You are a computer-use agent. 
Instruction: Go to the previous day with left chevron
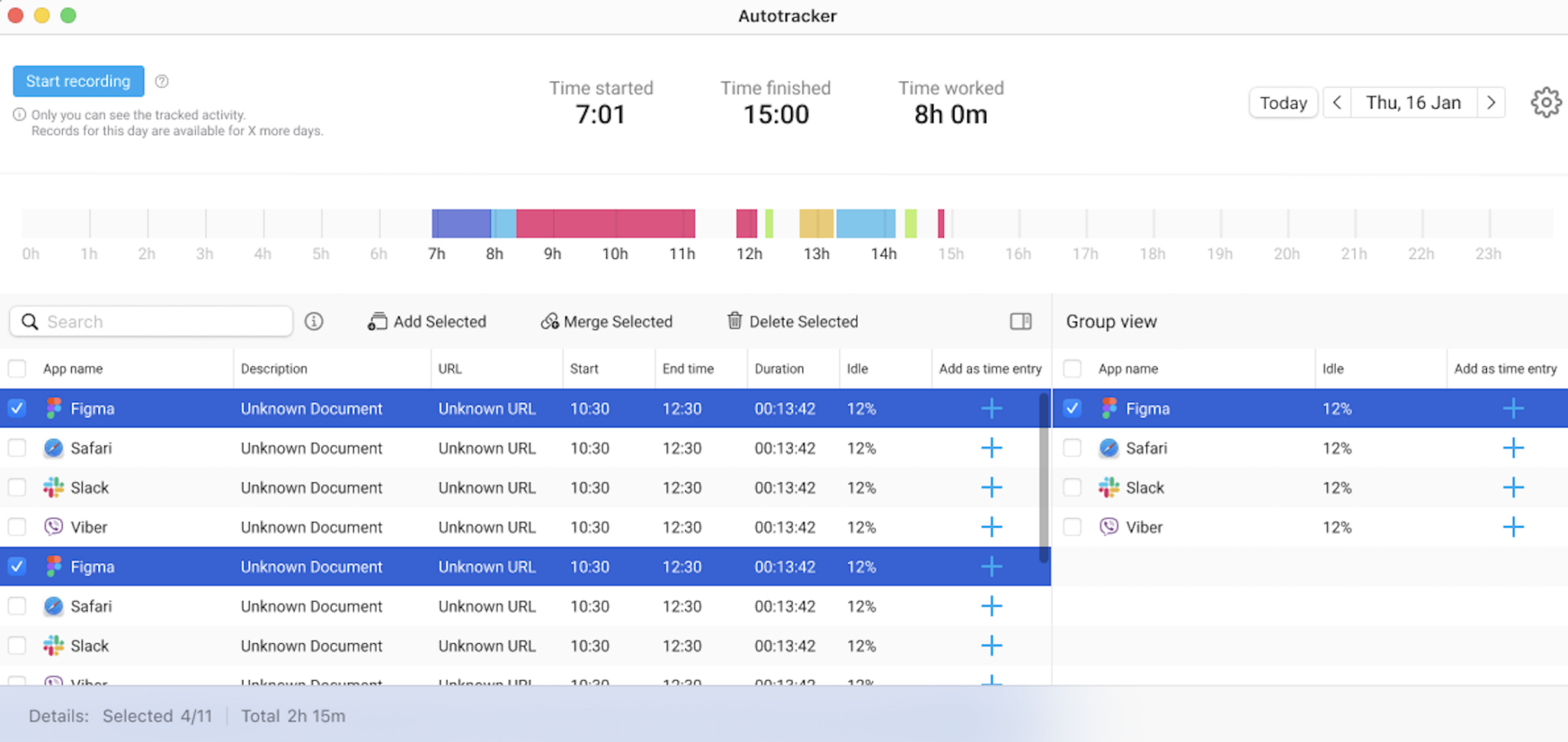pyautogui.click(x=1337, y=103)
